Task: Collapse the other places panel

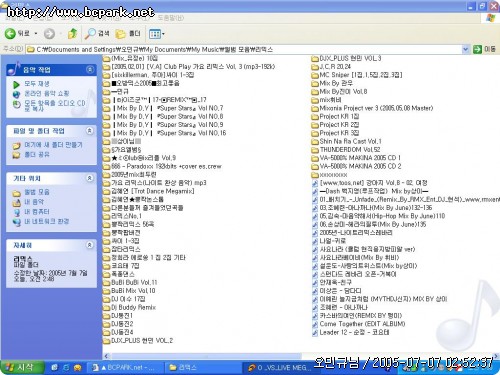Action: coord(90,178)
